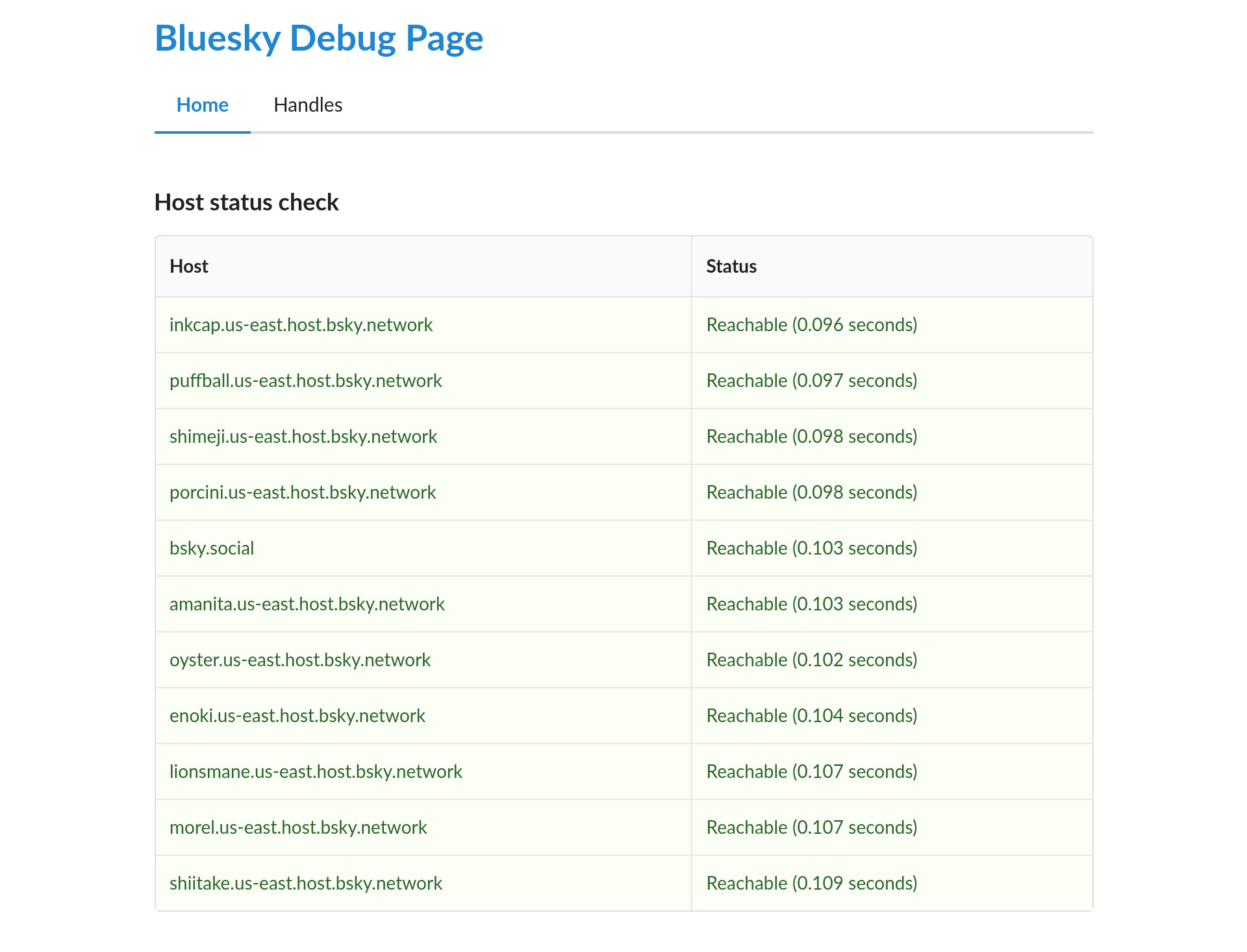
Task: Select inkcap.us-east.host.bsky.network host cell
Action: pos(423,325)
